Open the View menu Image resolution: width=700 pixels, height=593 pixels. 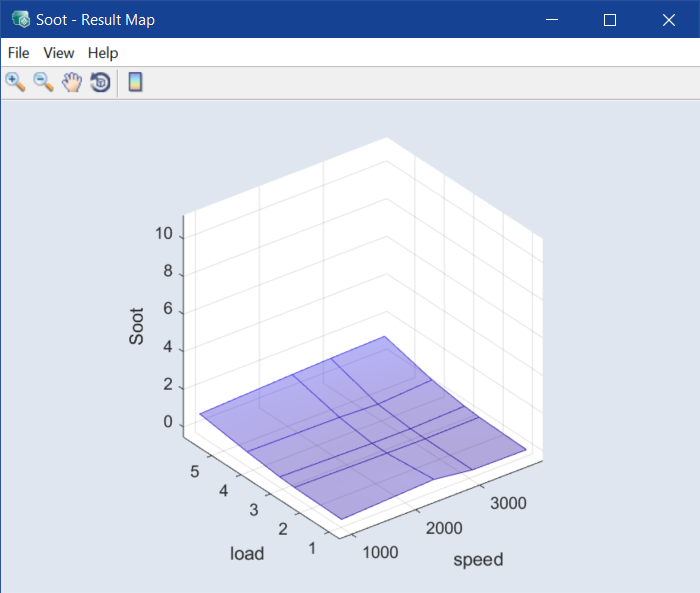(x=59, y=53)
